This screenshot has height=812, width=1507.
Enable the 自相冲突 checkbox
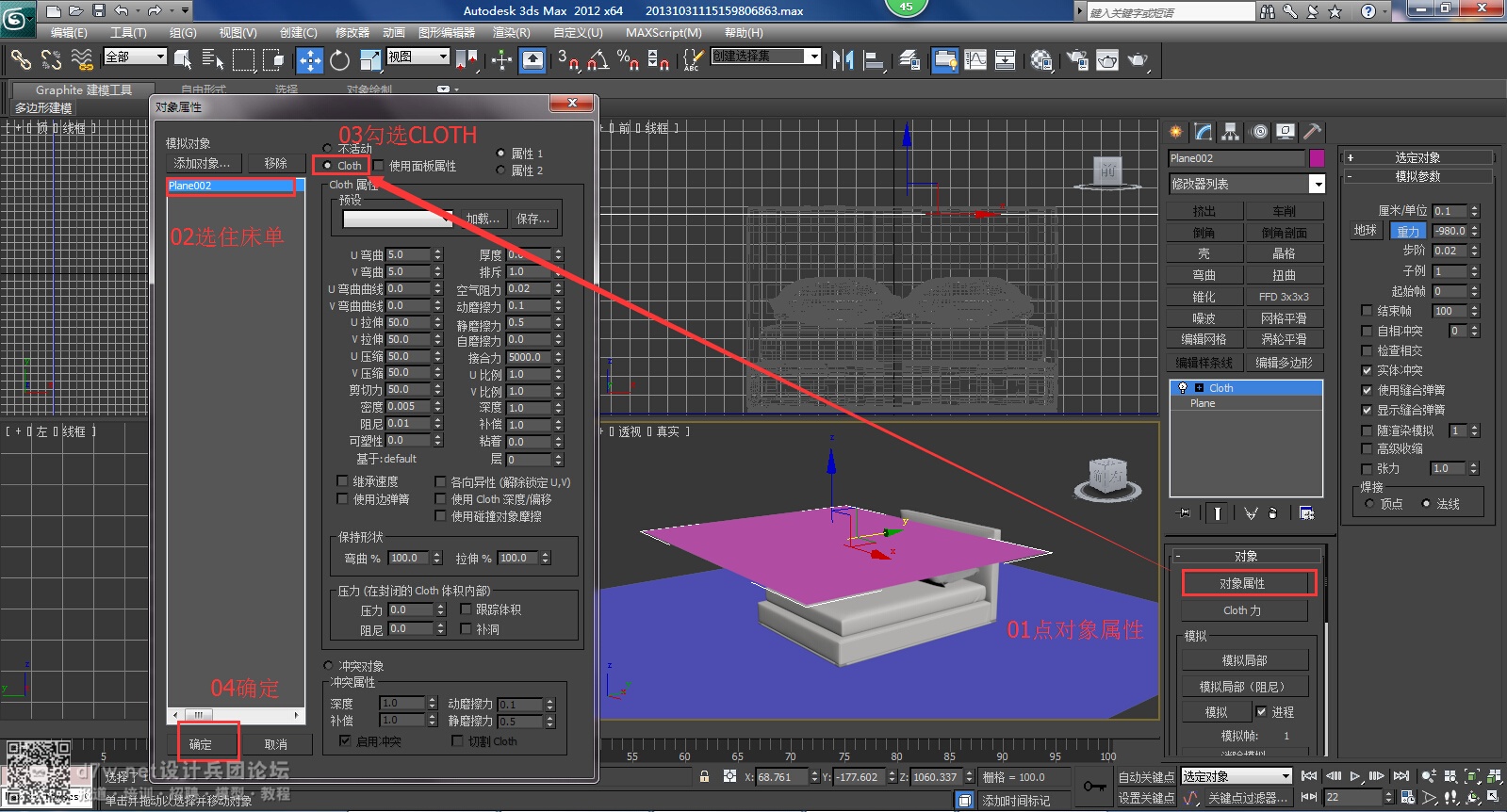point(1367,331)
